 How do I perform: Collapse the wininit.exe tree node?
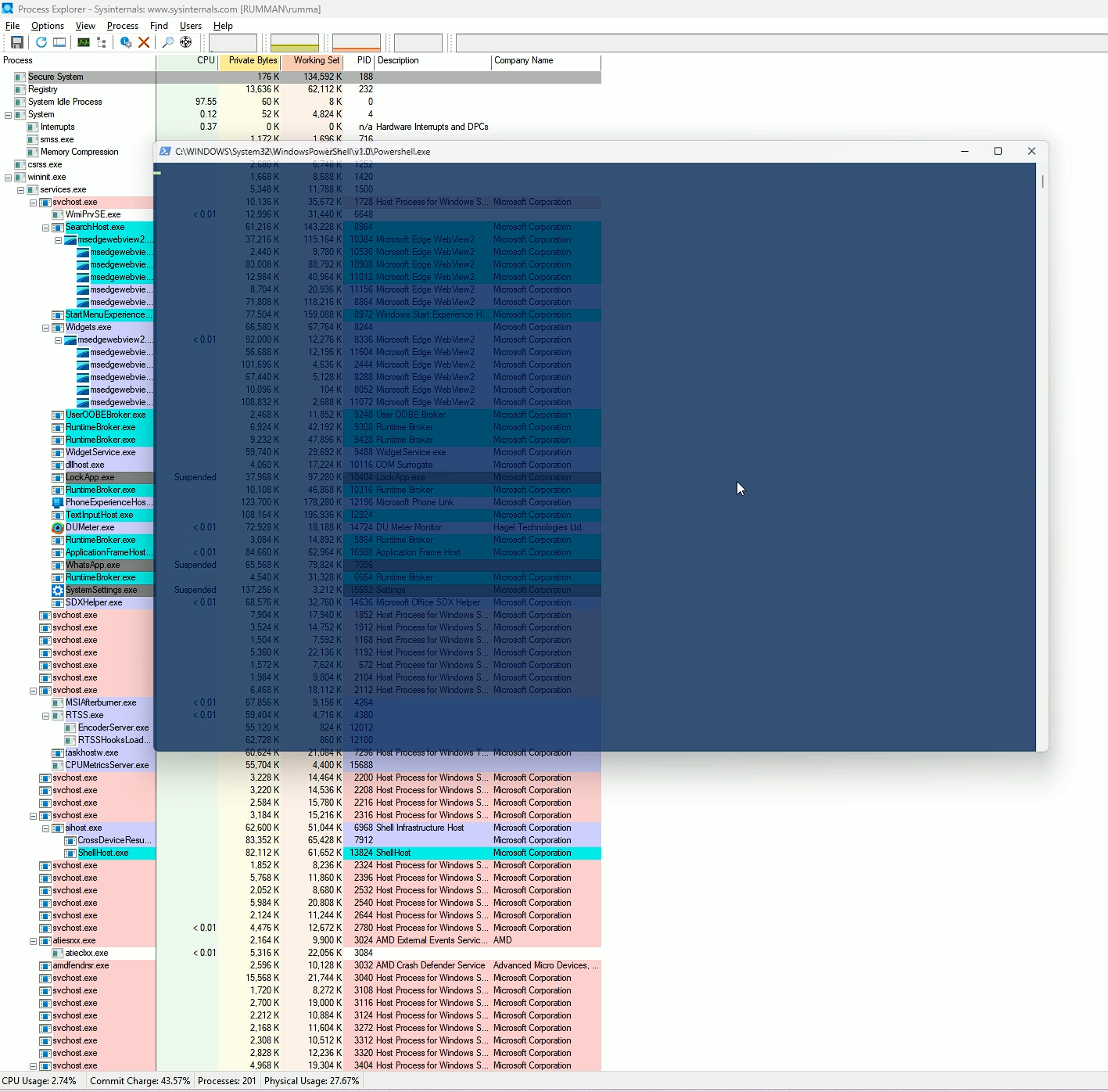click(8, 177)
